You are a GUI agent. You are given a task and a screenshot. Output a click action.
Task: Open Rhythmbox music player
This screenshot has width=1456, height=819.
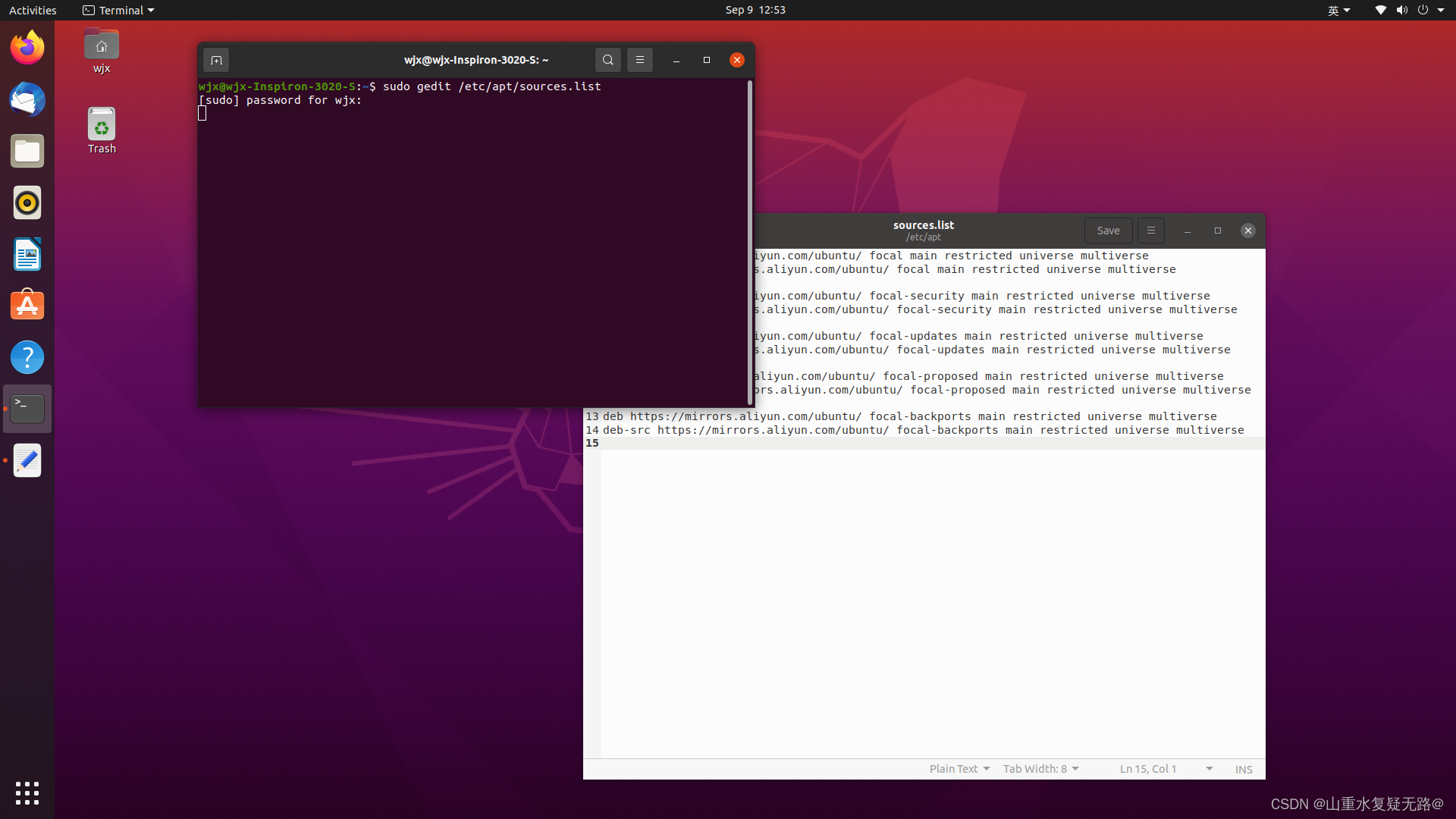(x=27, y=202)
